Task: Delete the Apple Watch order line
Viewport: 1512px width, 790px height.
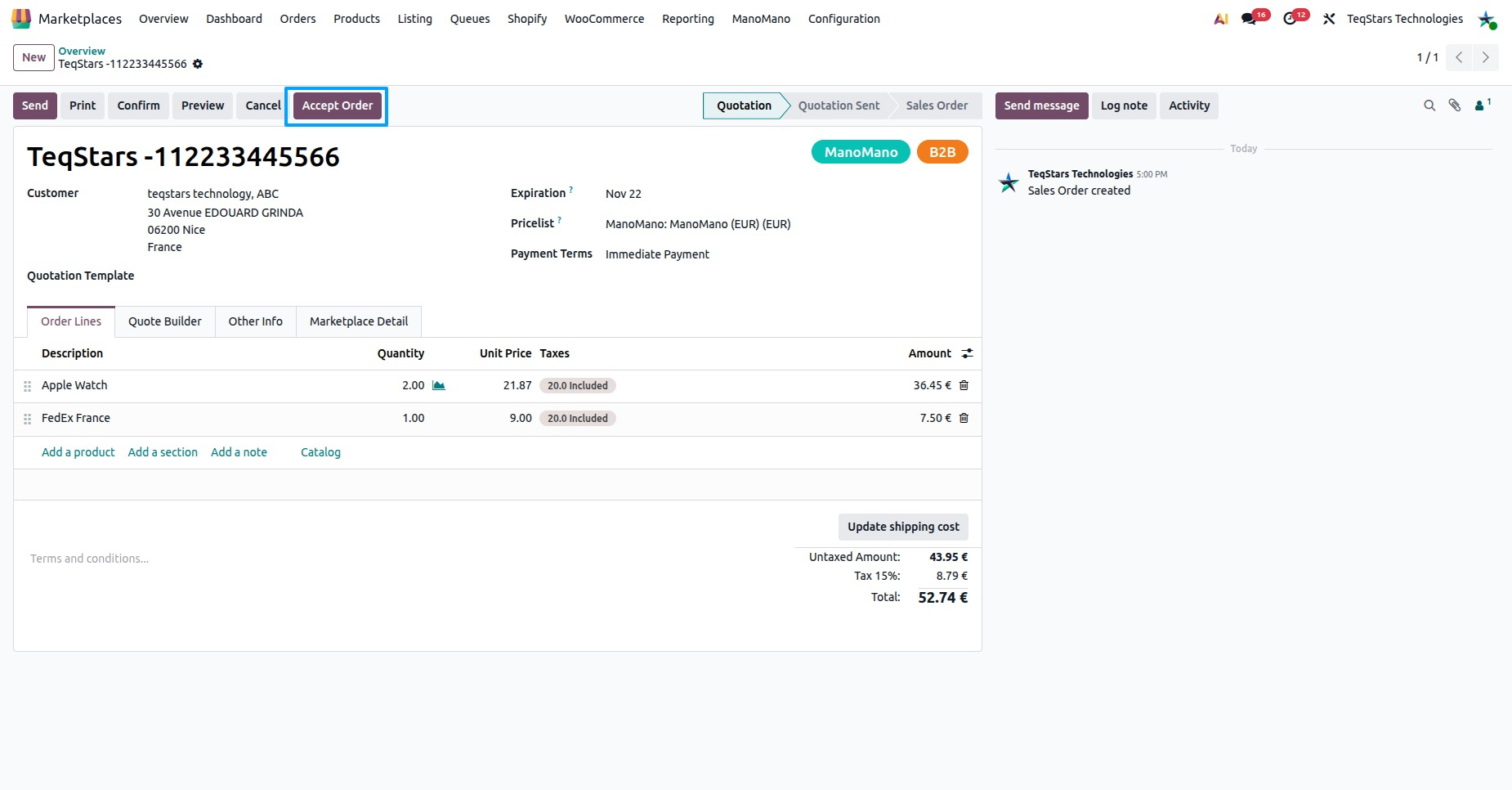Action: 964,385
